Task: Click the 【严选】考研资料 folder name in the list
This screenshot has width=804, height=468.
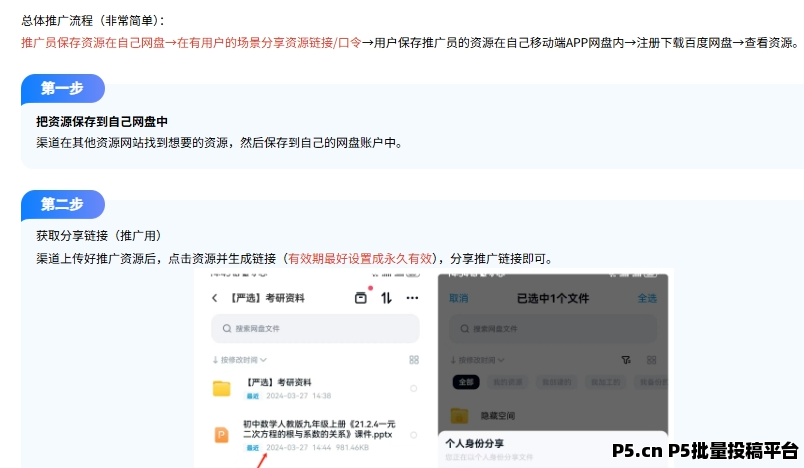Action: coord(277,382)
